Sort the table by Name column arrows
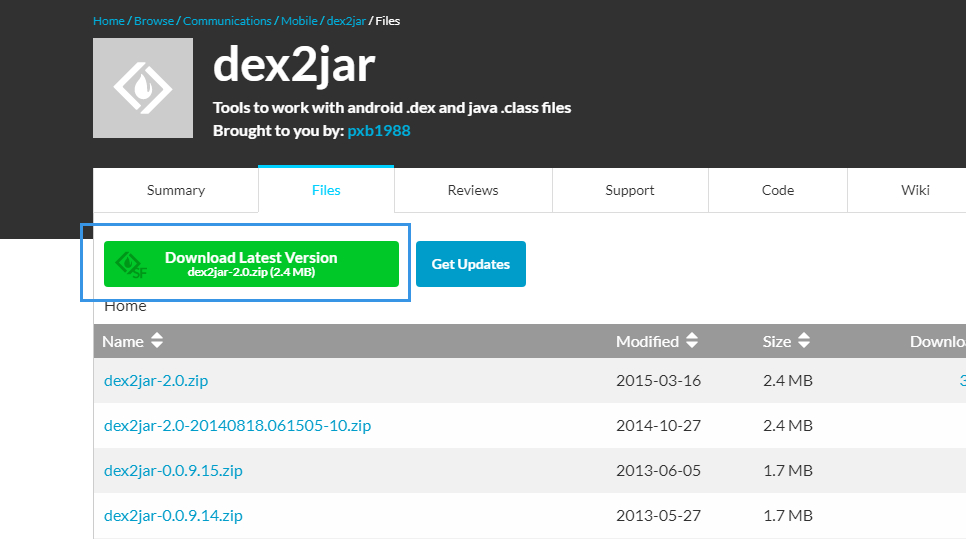966x539 pixels. (156, 341)
